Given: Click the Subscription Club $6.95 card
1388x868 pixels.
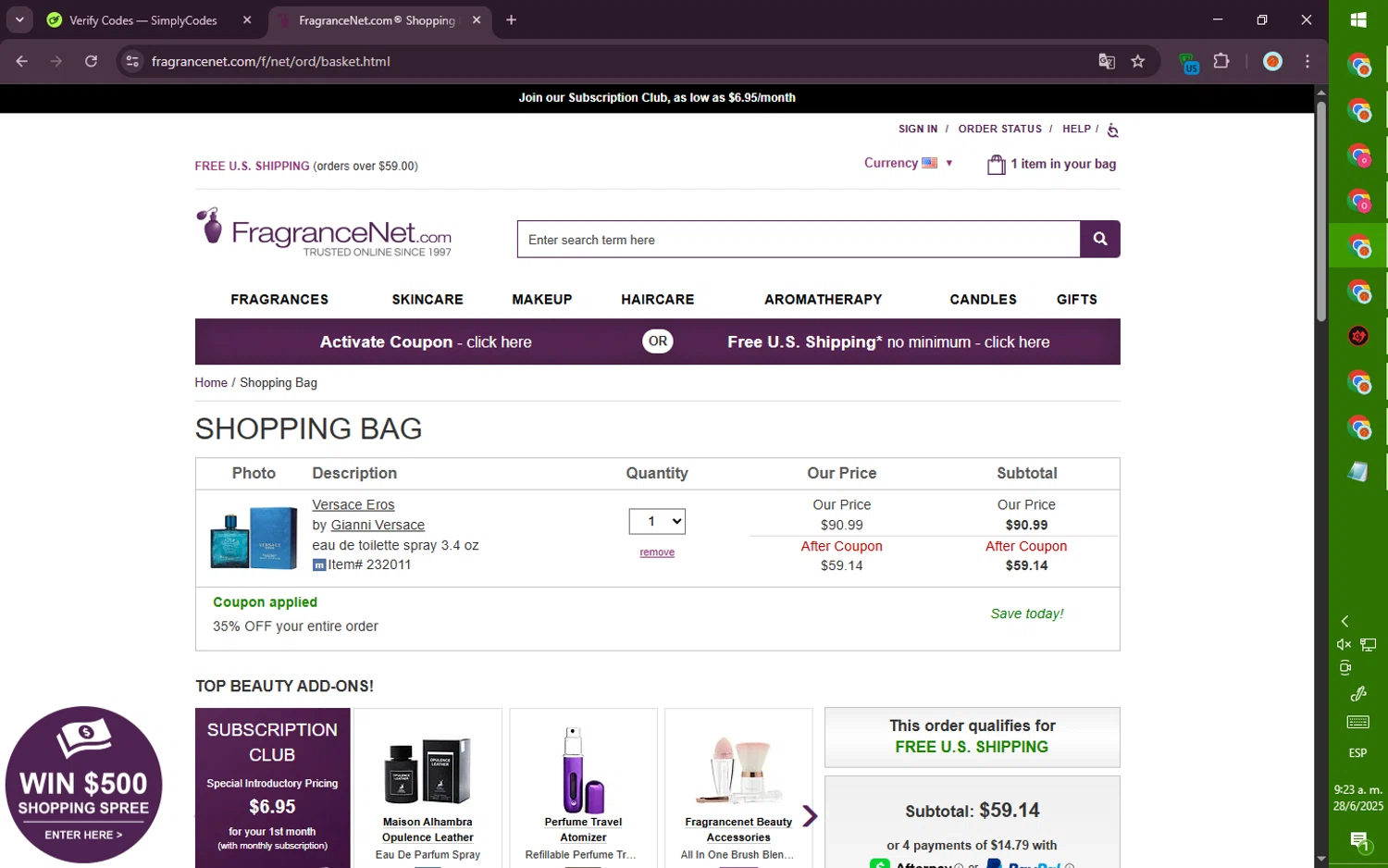Looking at the screenshot, I should click(x=272, y=788).
